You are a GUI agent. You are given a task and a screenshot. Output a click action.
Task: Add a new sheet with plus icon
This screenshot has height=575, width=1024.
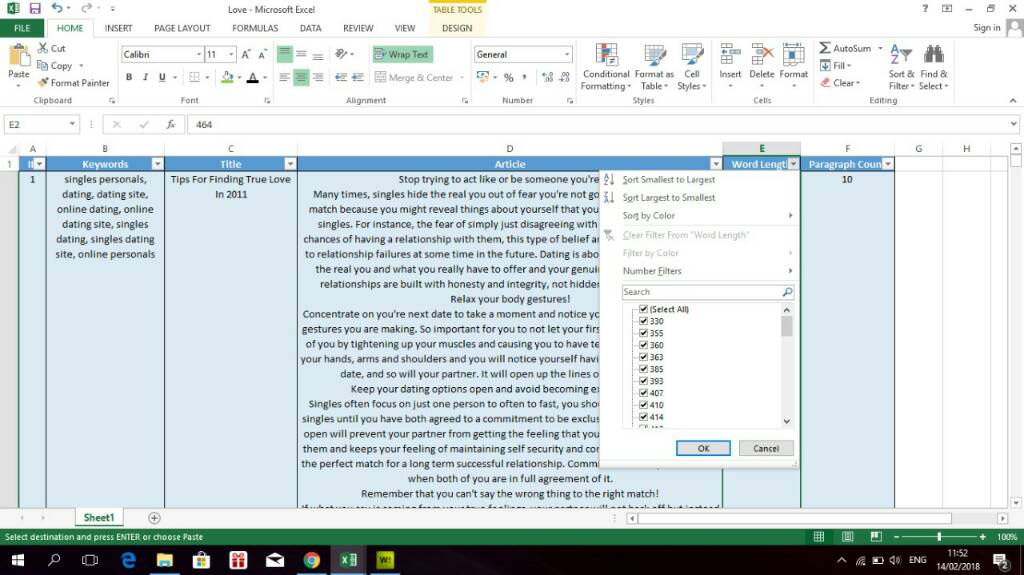tap(154, 518)
